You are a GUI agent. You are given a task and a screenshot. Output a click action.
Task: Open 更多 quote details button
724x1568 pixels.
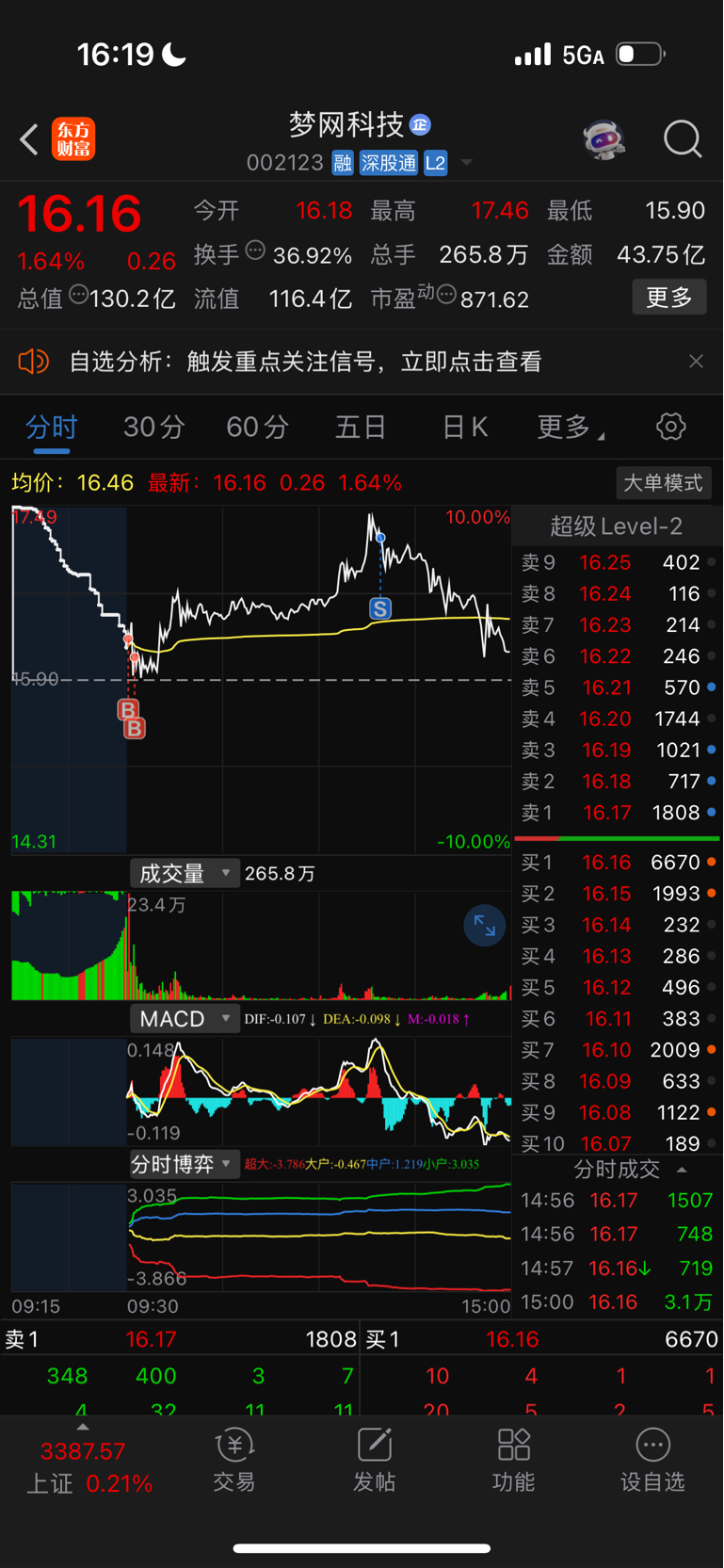[x=669, y=298]
